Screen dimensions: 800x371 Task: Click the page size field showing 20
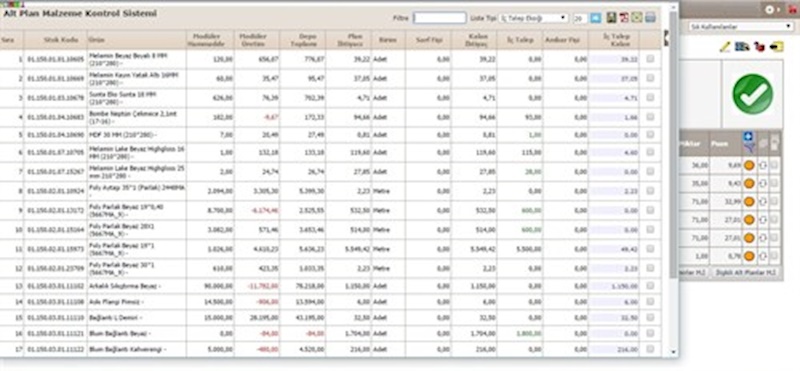[x=580, y=18]
